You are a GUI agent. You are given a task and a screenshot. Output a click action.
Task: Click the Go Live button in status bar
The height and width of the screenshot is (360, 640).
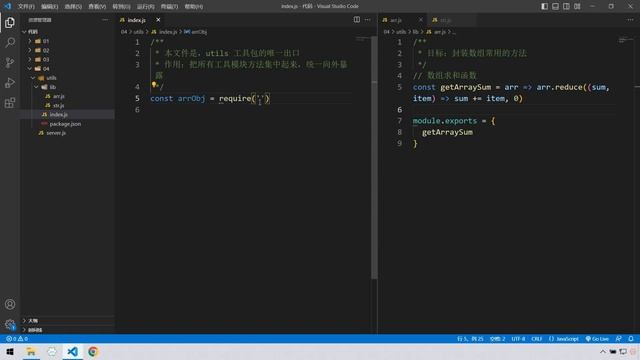point(597,339)
